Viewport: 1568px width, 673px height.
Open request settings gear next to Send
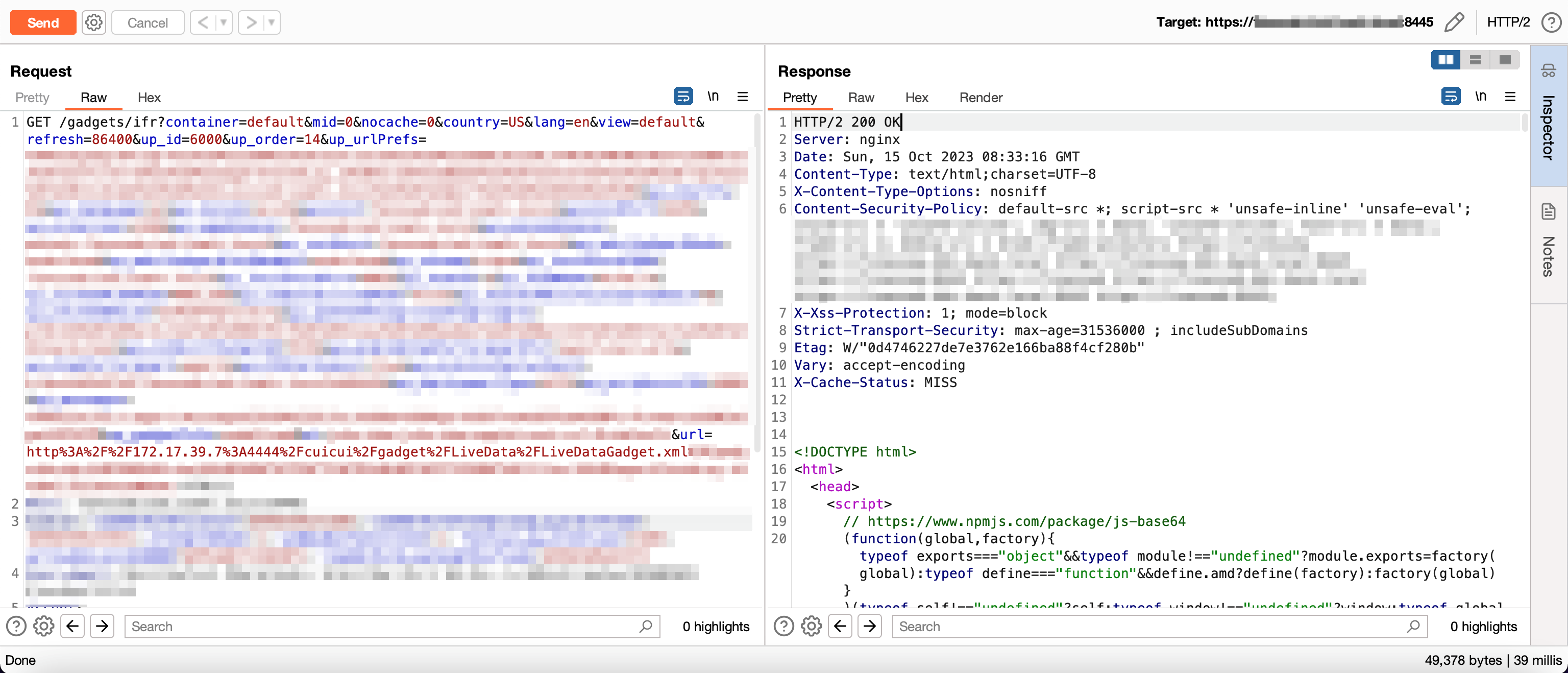(93, 22)
